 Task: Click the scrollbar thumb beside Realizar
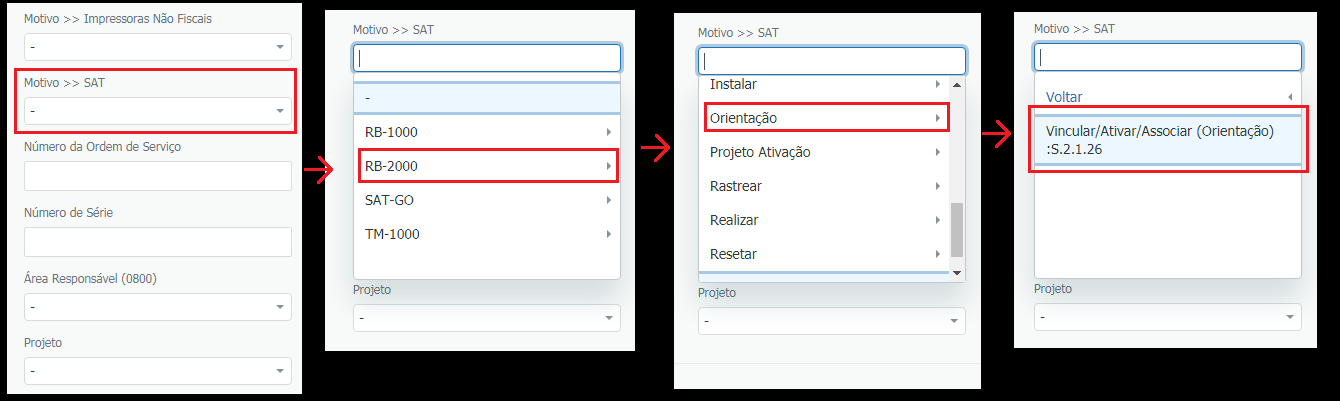pyautogui.click(x=957, y=230)
